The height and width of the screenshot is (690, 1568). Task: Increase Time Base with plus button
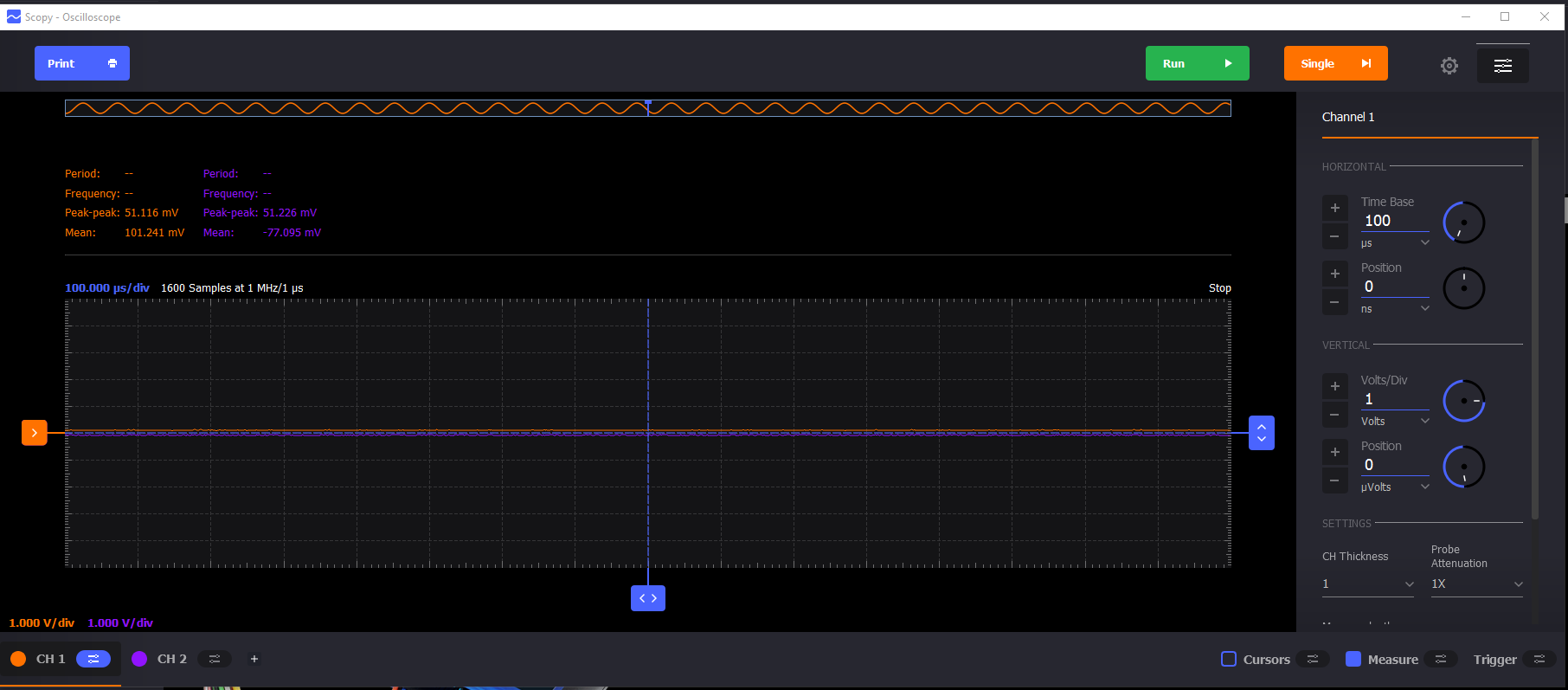coord(1335,208)
